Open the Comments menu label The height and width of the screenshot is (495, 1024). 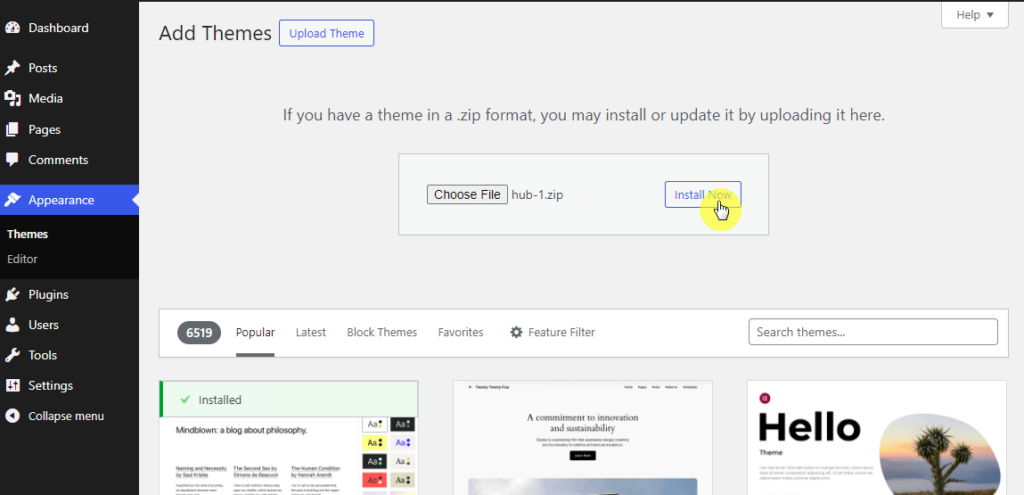(x=58, y=160)
